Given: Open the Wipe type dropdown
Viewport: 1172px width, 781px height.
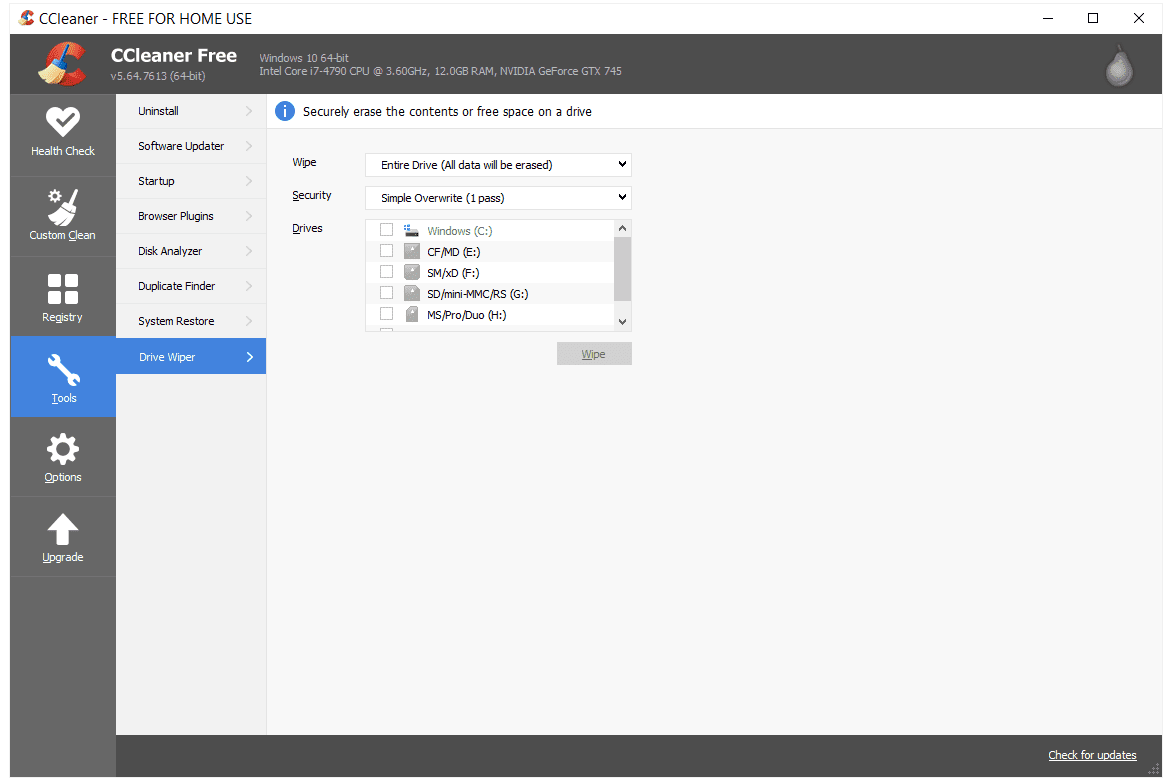Looking at the screenshot, I should [498, 164].
